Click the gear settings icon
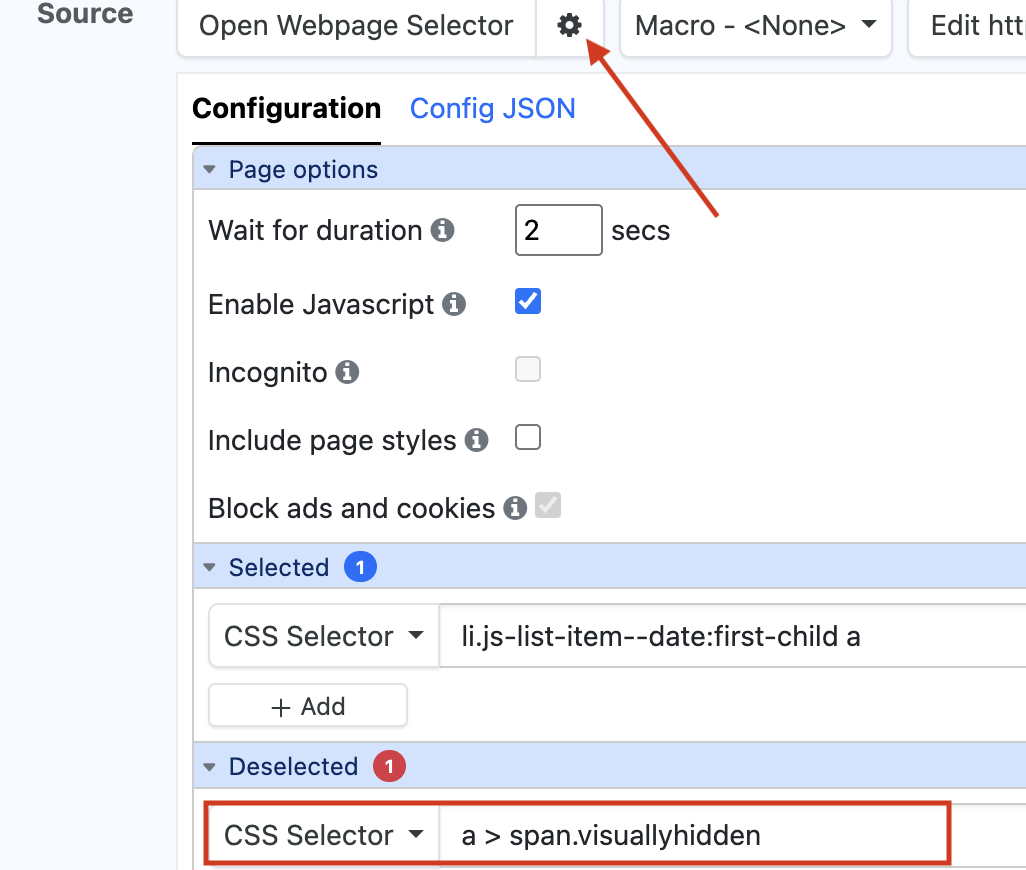1026x870 pixels. pyautogui.click(x=569, y=26)
